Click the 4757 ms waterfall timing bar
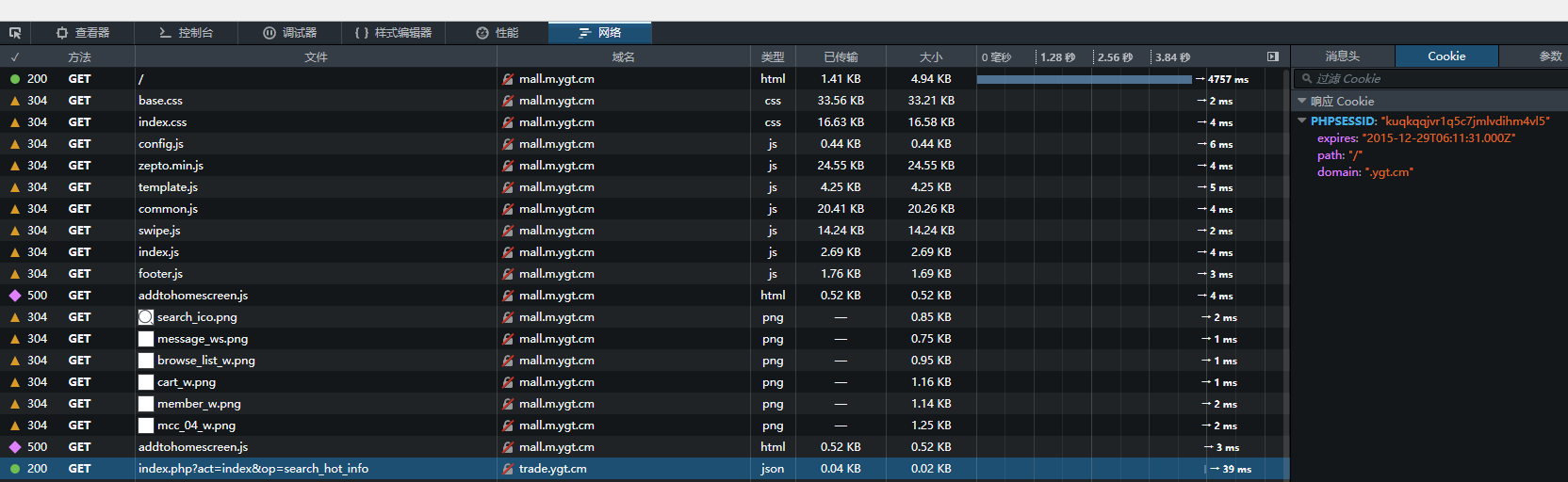 1084,79
